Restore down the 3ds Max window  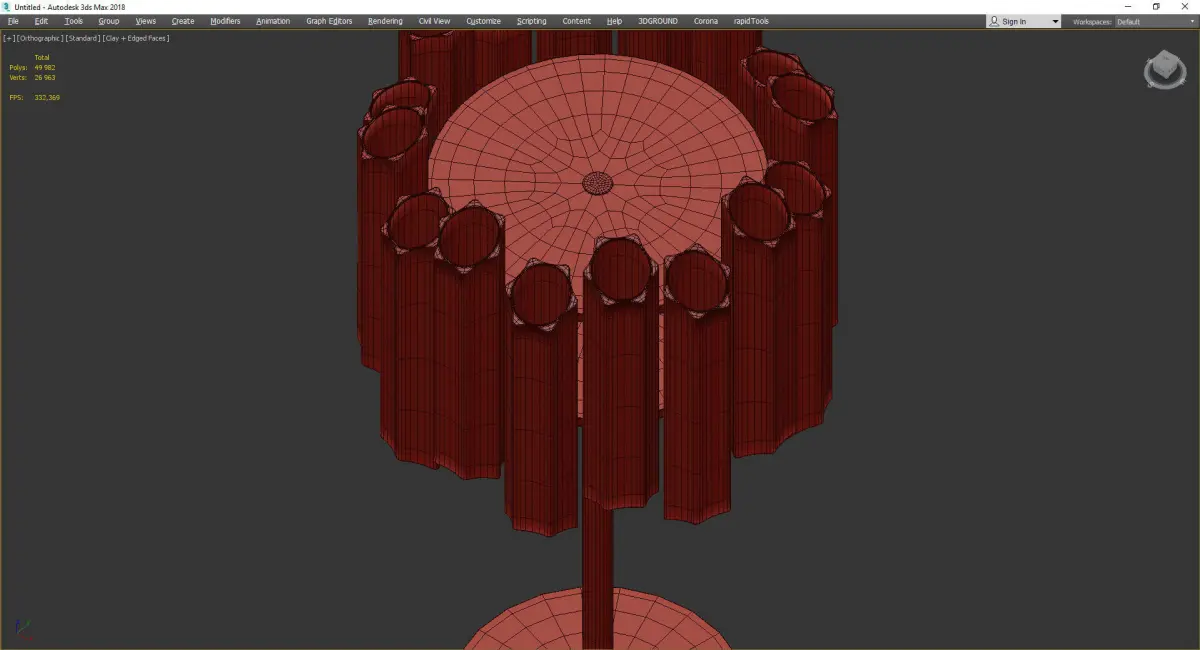1156,7
